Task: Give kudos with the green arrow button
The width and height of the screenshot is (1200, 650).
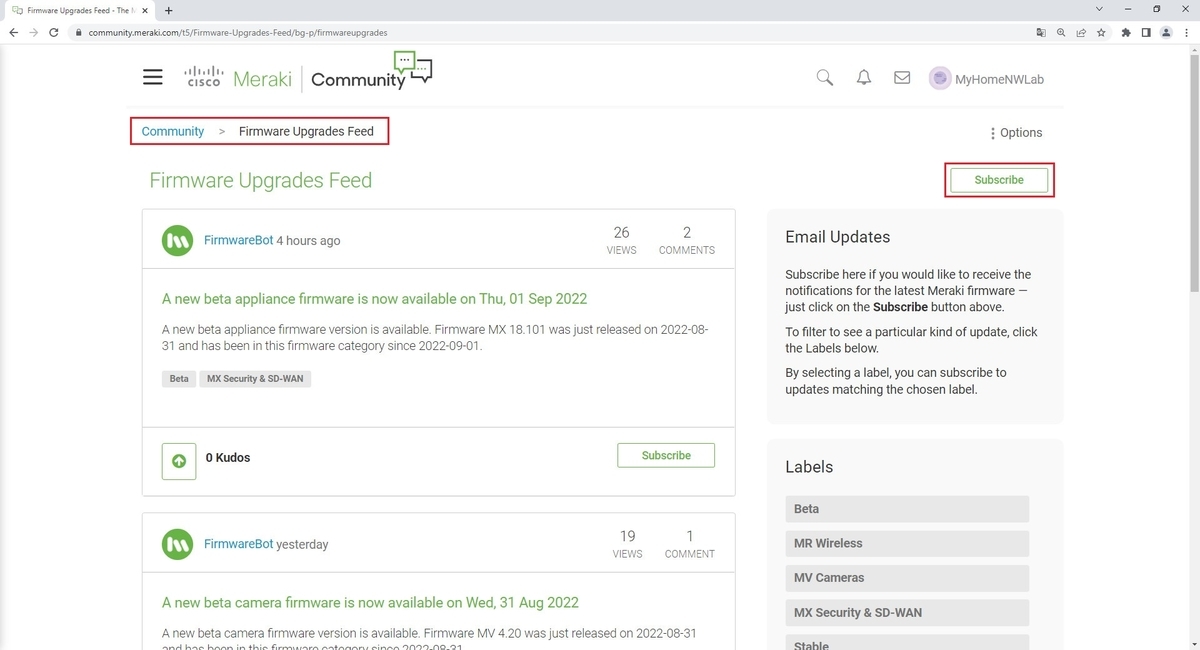Action: 179,461
